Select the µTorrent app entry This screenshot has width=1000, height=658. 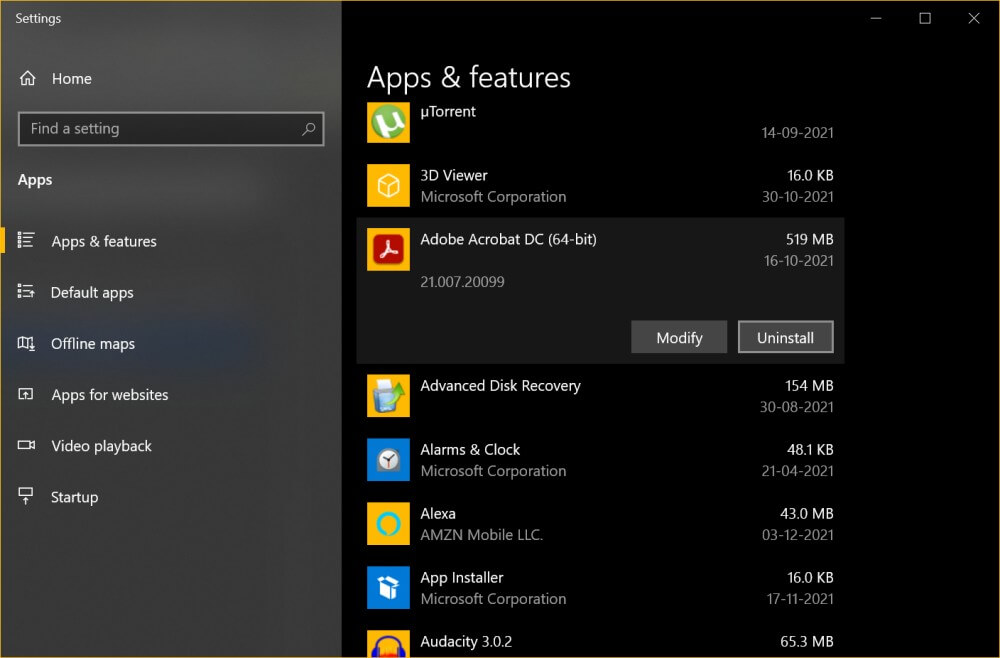coord(600,122)
